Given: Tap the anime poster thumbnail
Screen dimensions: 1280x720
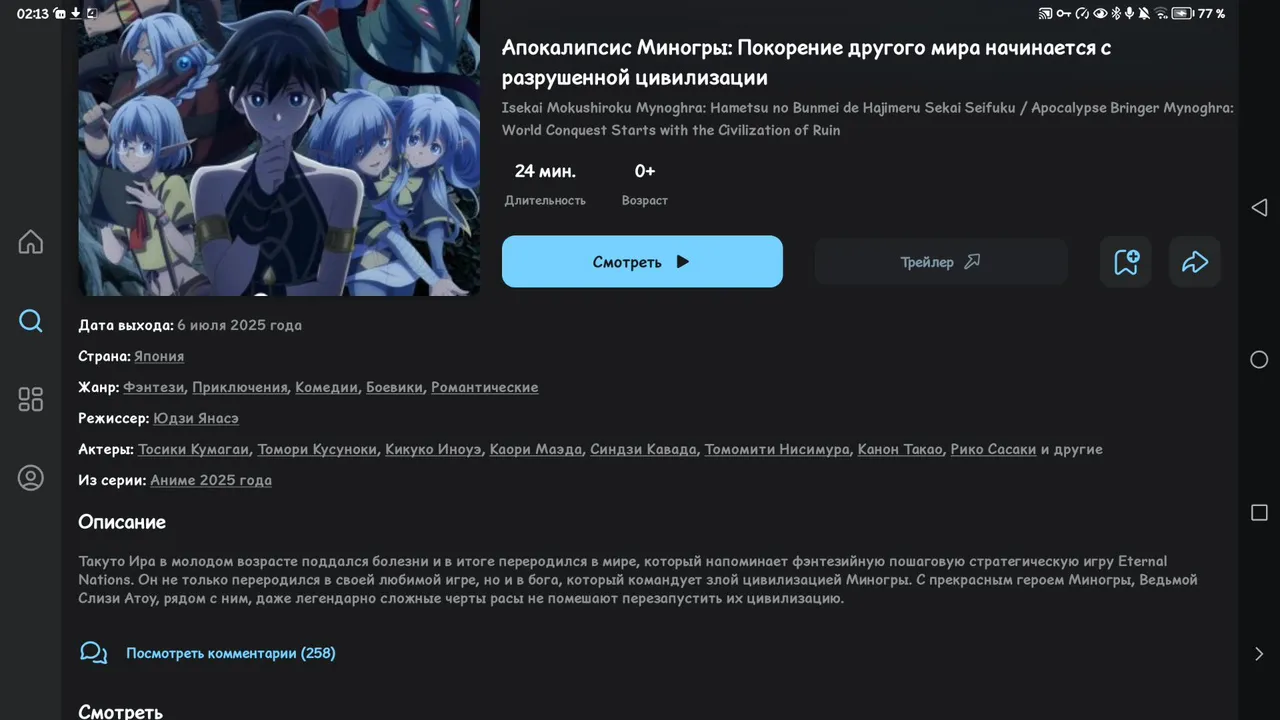Looking at the screenshot, I should pyautogui.click(x=279, y=148).
